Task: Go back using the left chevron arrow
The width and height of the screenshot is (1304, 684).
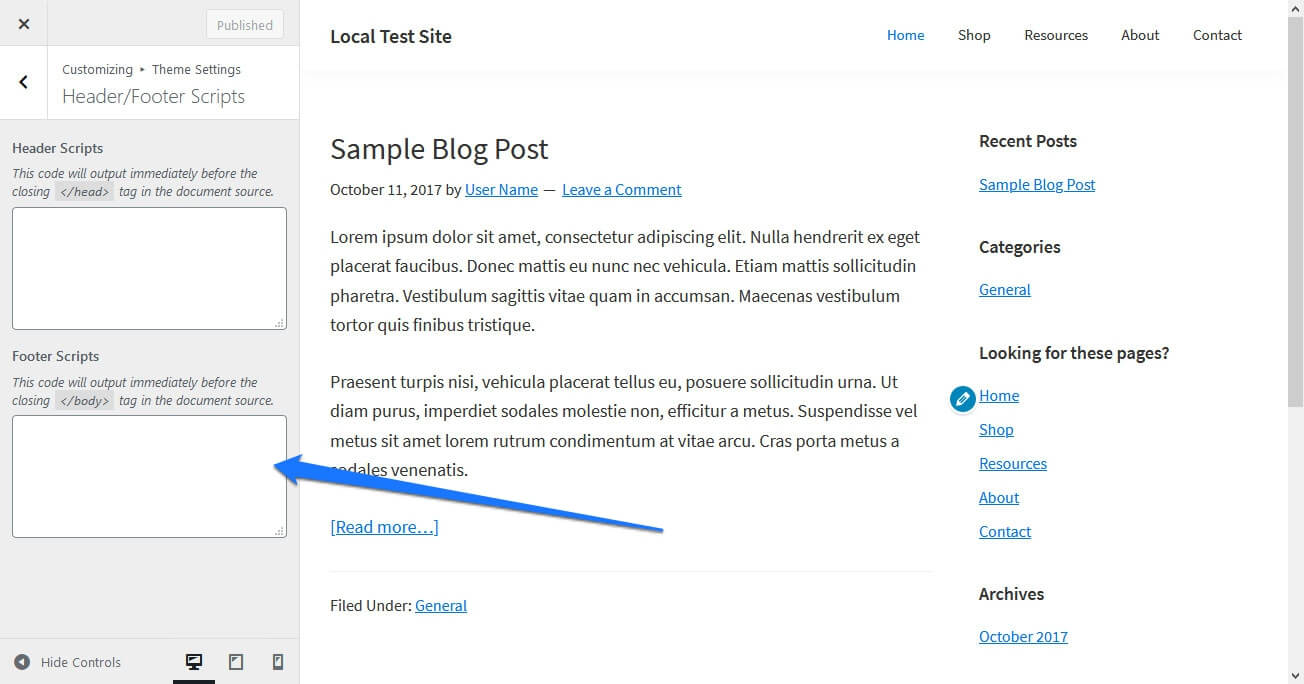Action: point(24,82)
